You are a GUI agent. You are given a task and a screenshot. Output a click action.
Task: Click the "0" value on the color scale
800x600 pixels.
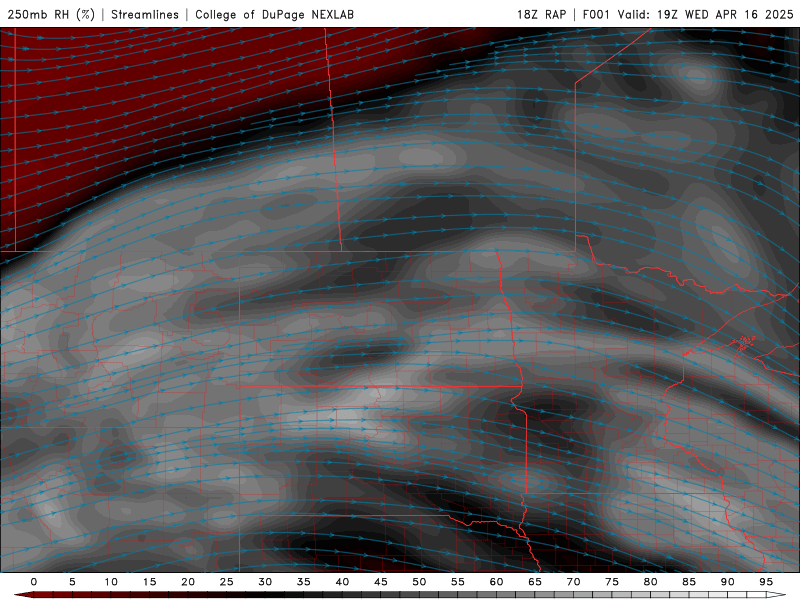pyautogui.click(x=34, y=582)
